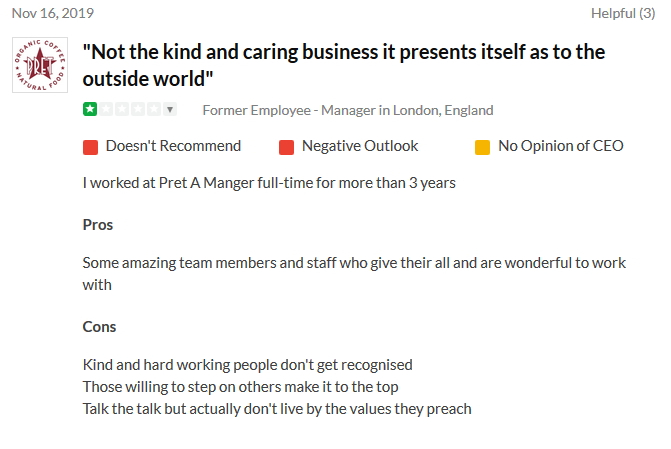This screenshot has width=671, height=449.
Task: Click the Former Employee job title line
Action: pyautogui.click(x=347, y=110)
